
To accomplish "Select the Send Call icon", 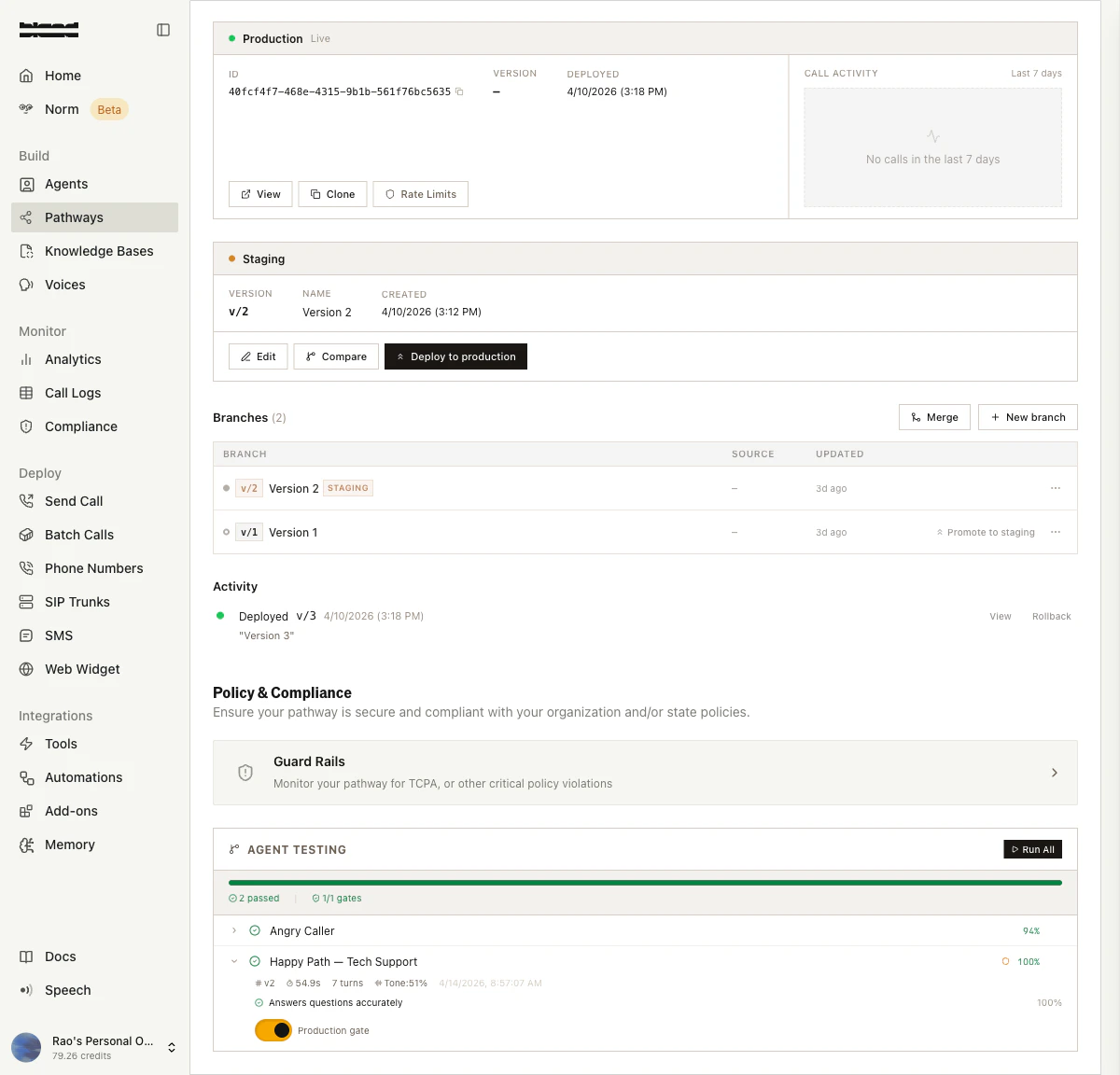I will point(26,501).
